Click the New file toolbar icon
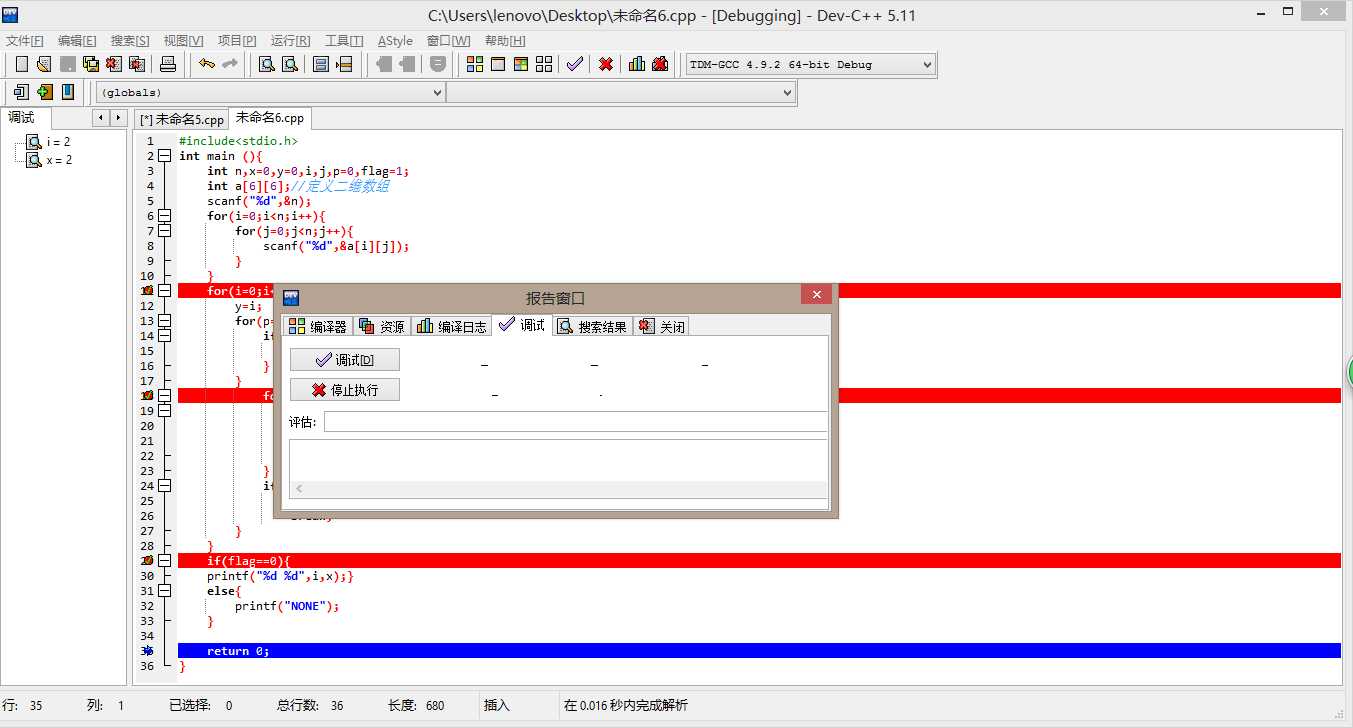This screenshot has height=728, width=1353. [21, 64]
